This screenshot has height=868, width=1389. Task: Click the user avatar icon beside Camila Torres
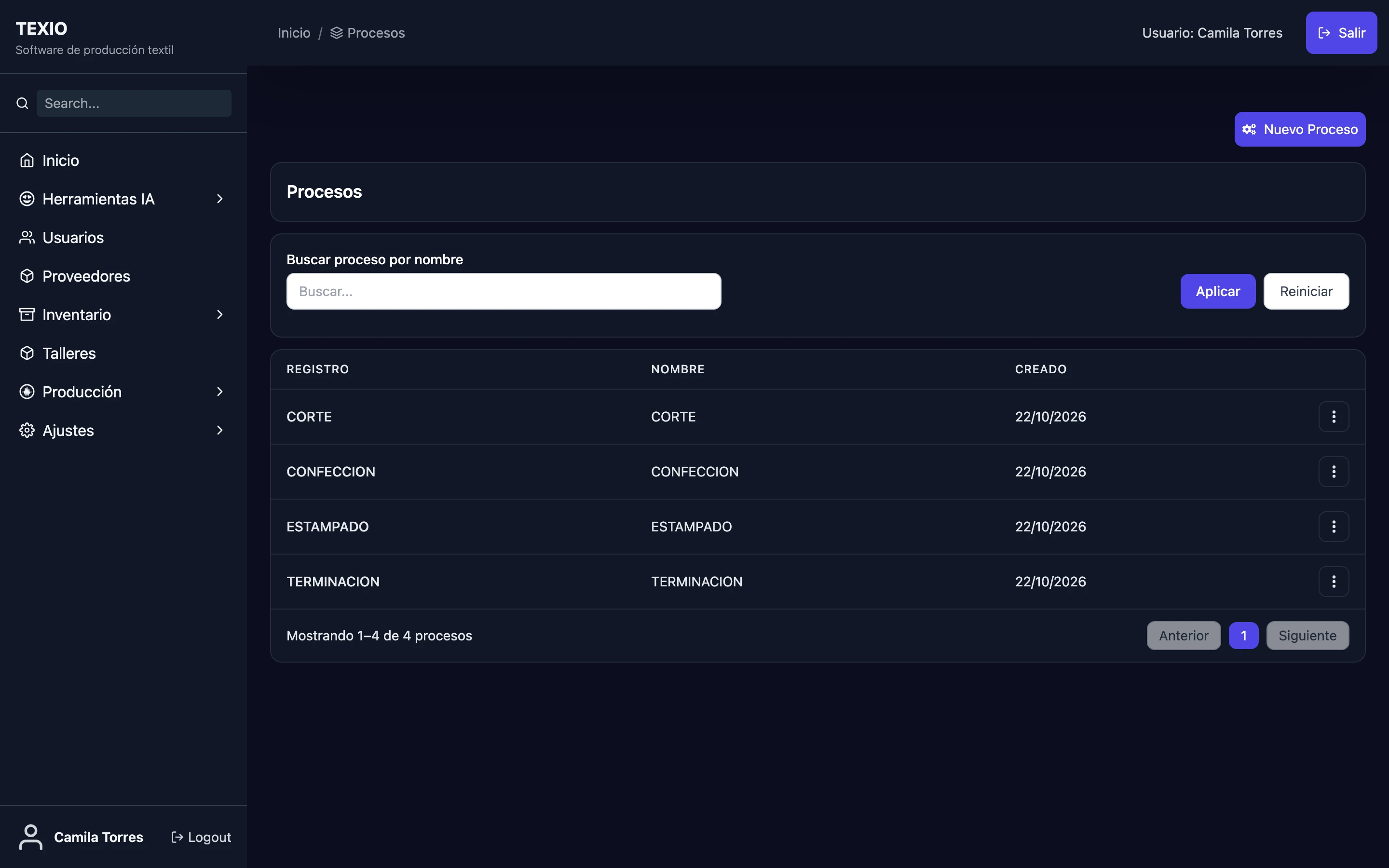(x=30, y=837)
